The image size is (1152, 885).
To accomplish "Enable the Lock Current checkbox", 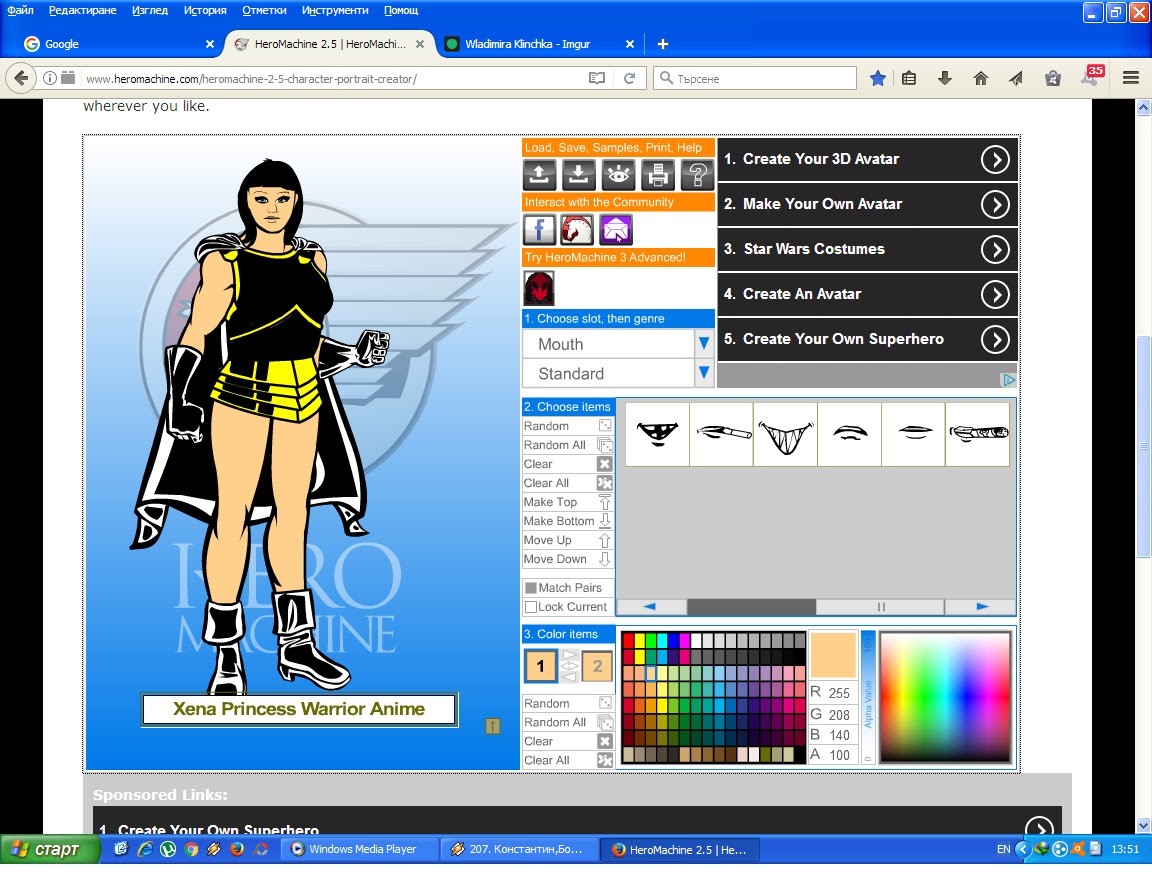I will pyautogui.click(x=530, y=607).
